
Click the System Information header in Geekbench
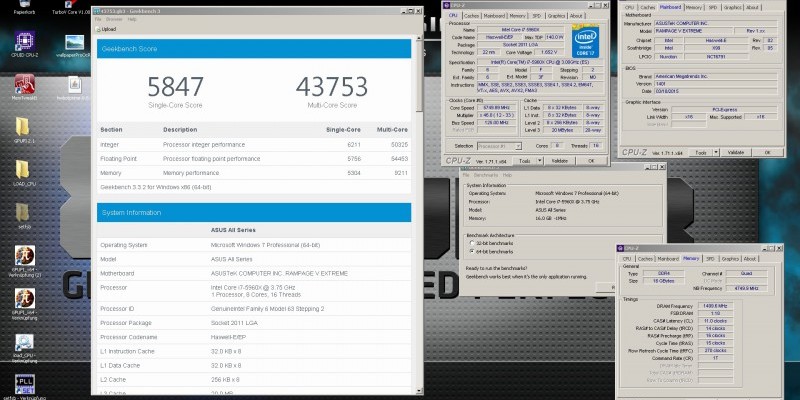coord(254,213)
